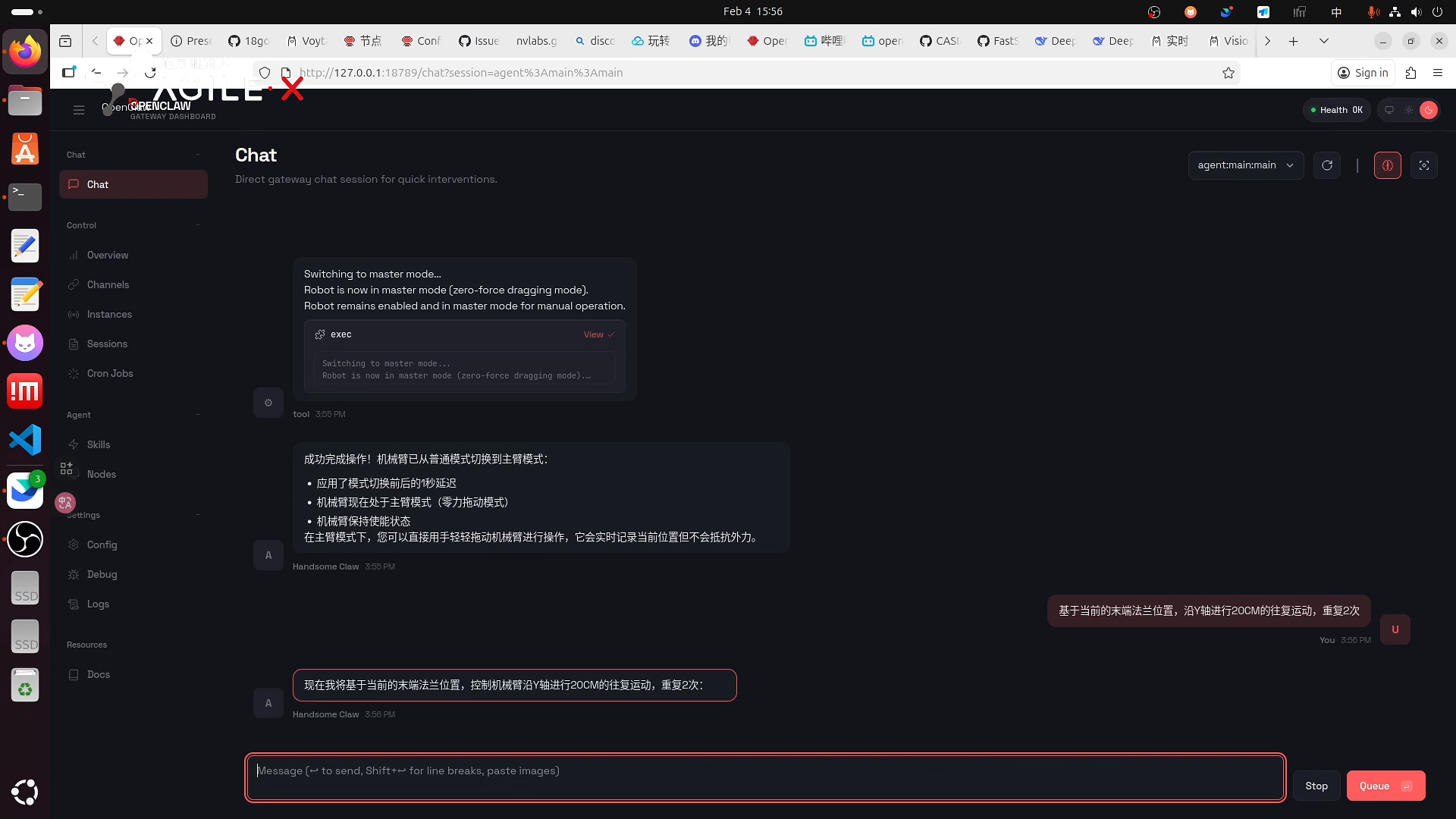Click the Stop button

(x=1316, y=786)
